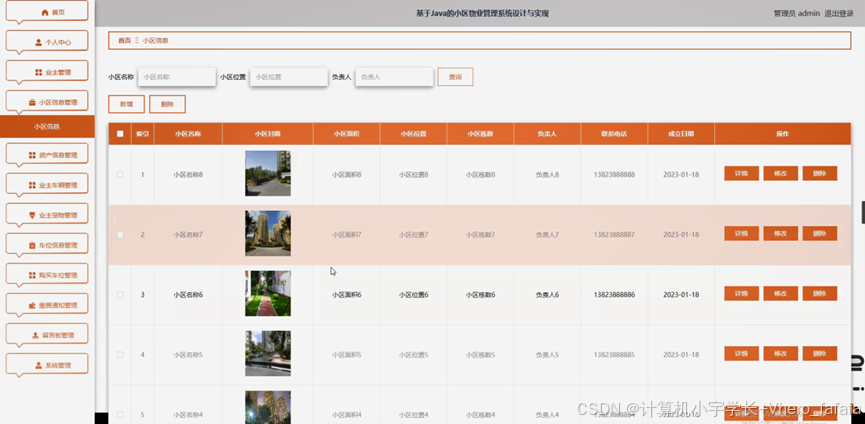The width and height of the screenshot is (865, 424).
Task: Click the person icon for 留言板管理
Action: (x=35, y=335)
